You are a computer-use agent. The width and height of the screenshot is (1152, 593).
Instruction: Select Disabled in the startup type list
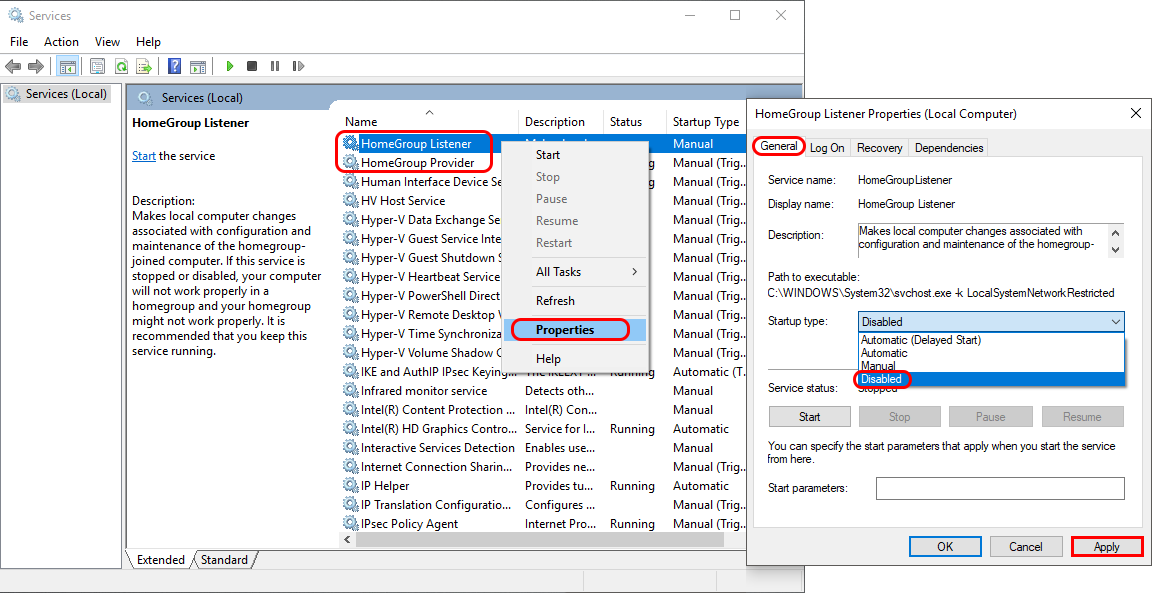[991, 379]
